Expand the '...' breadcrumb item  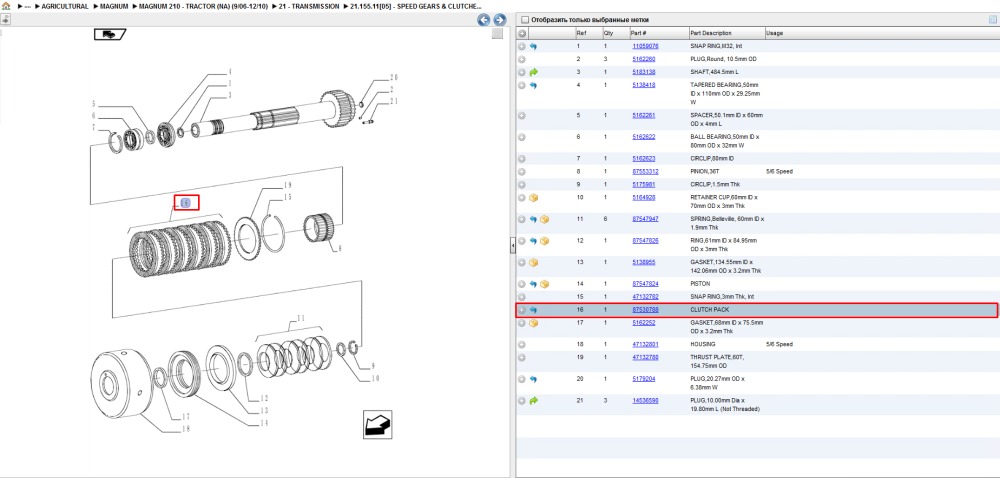coord(27,6)
